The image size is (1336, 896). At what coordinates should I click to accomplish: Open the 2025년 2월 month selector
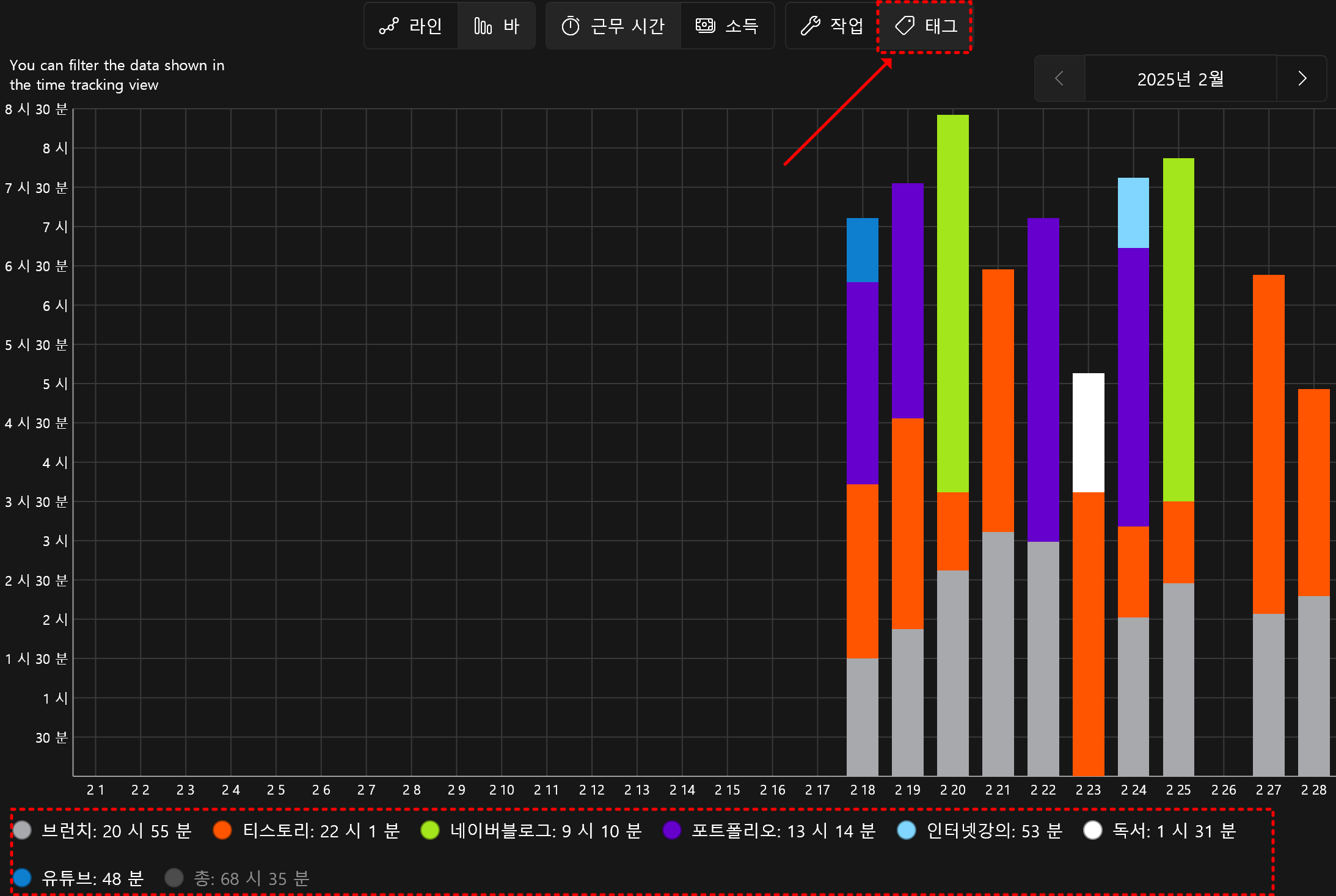pyautogui.click(x=1180, y=79)
